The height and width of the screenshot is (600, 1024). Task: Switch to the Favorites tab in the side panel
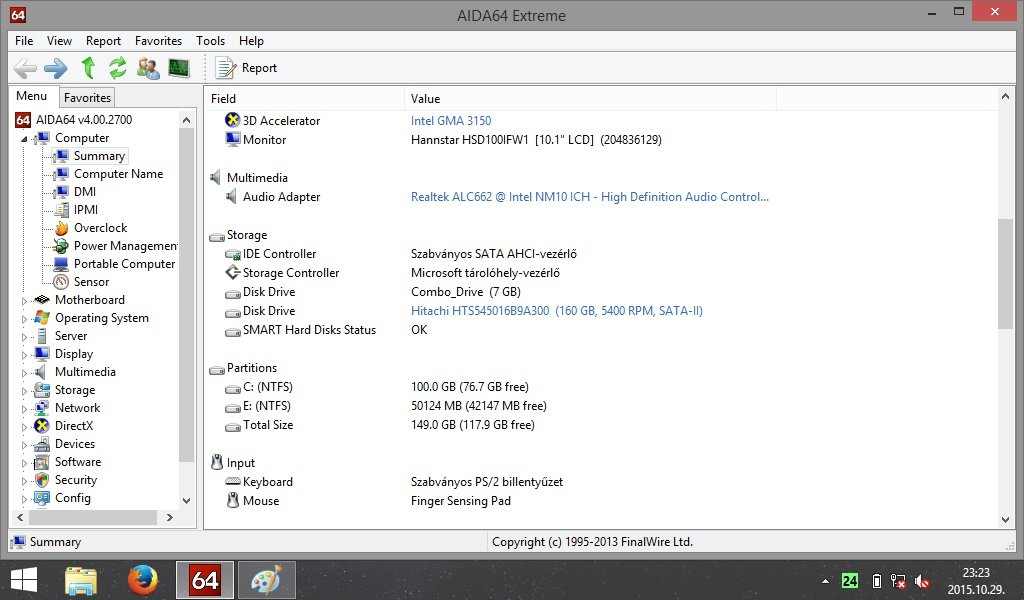point(88,97)
